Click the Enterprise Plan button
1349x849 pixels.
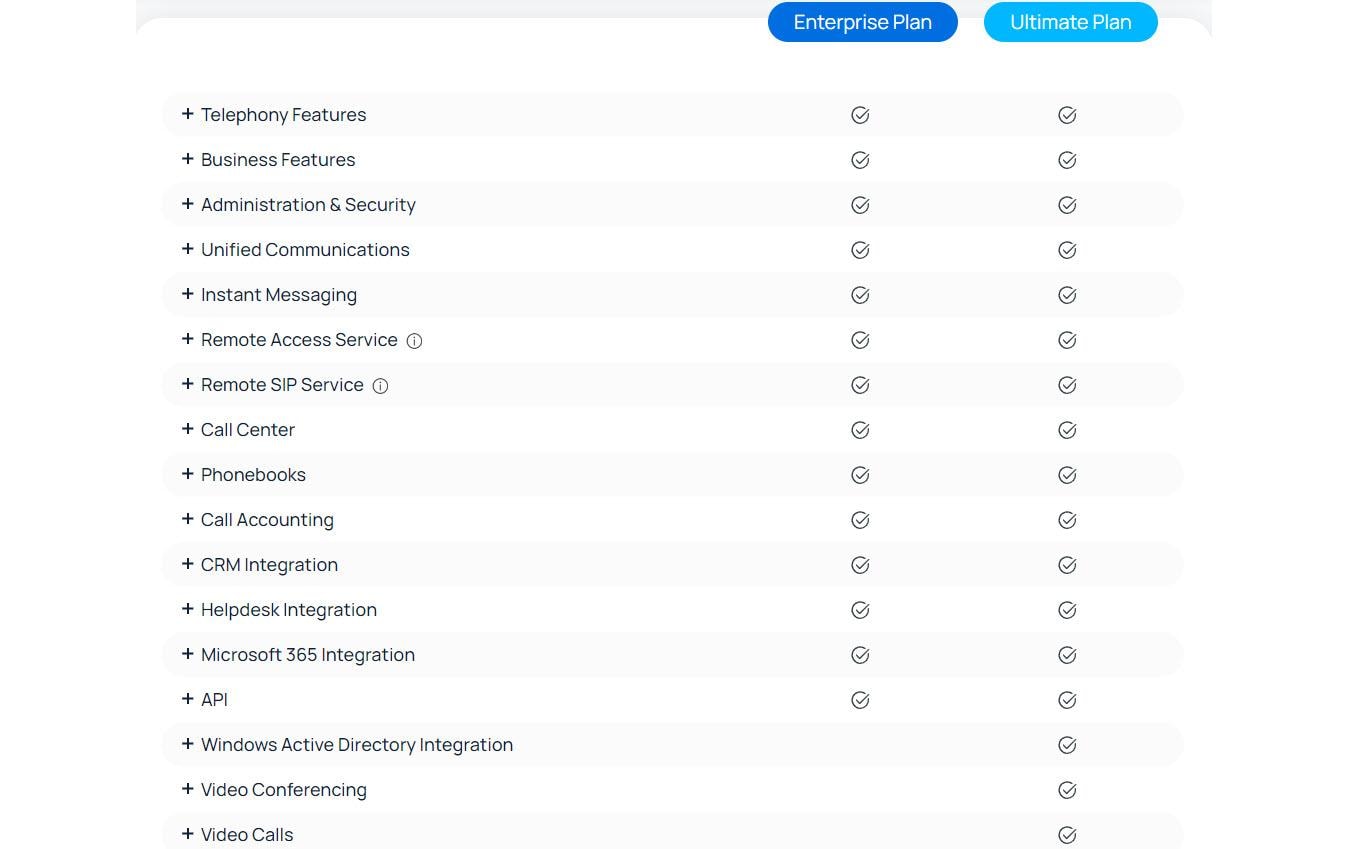[x=862, y=22]
